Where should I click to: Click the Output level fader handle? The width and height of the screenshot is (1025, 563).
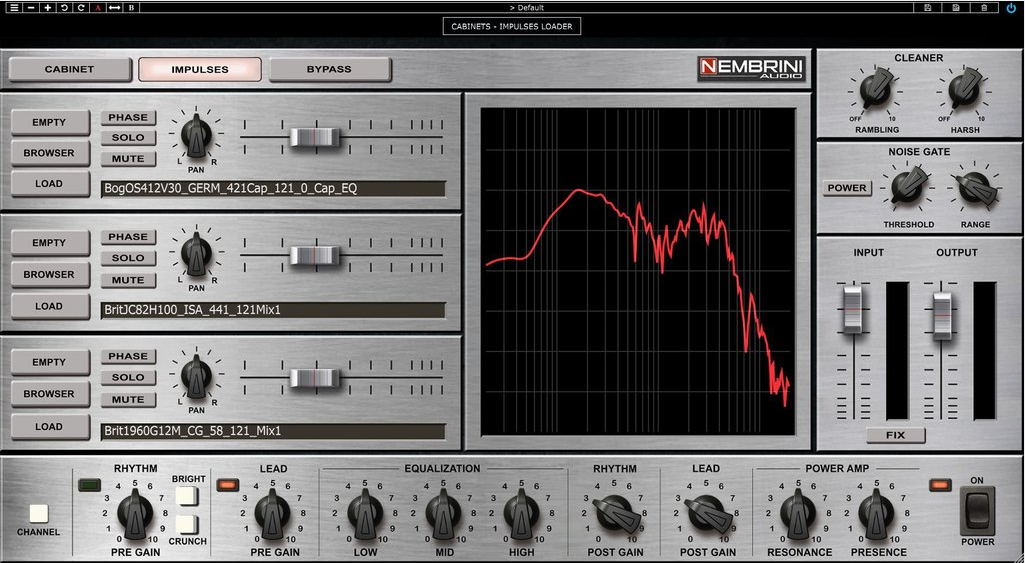click(x=941, y=315)
